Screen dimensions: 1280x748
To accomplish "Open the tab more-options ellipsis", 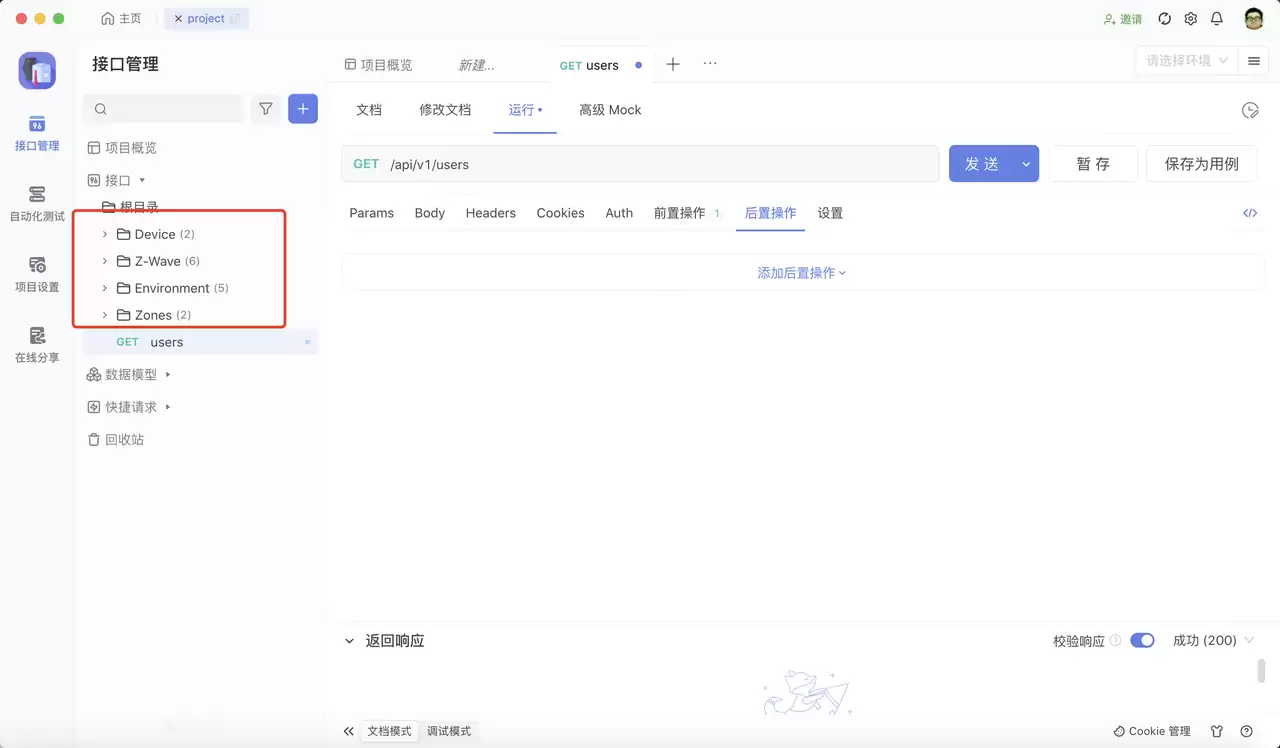I will point(710,63).
